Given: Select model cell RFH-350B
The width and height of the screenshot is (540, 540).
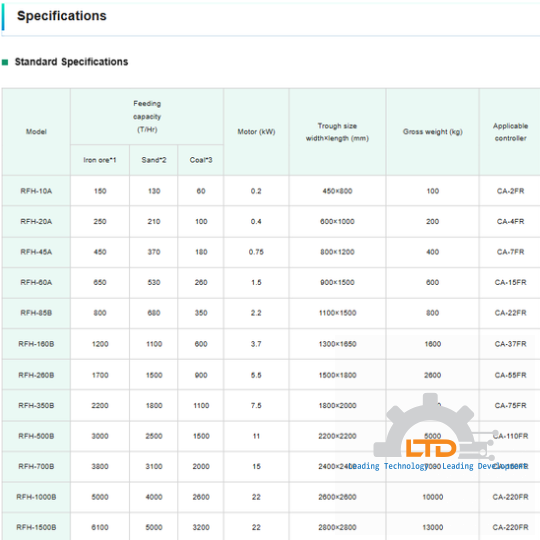Looking at the screenshot, I should tap(36, 405).
